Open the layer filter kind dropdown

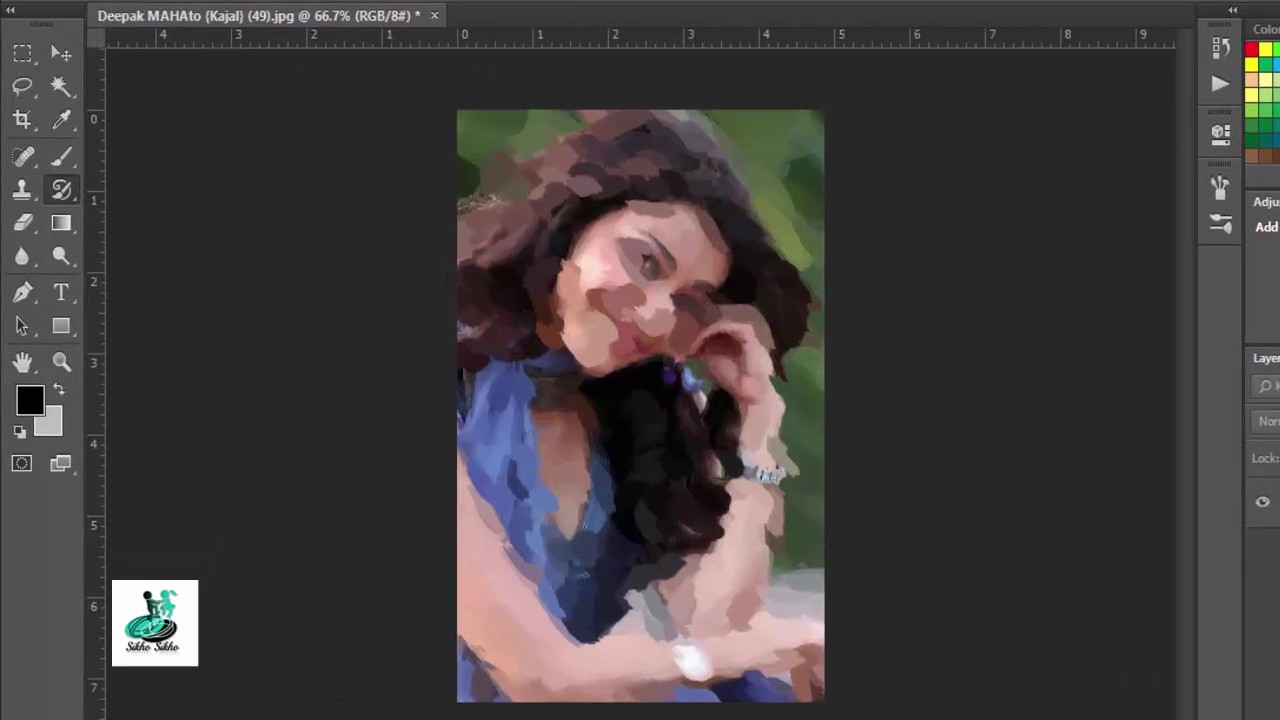[x=1268, y=386]
